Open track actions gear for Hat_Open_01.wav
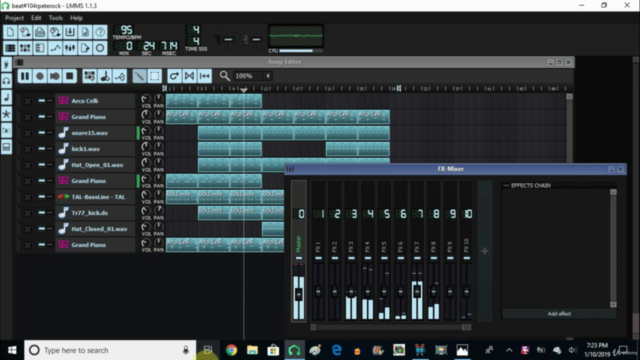This screenshot has width=640, height=360. [27, 165]
